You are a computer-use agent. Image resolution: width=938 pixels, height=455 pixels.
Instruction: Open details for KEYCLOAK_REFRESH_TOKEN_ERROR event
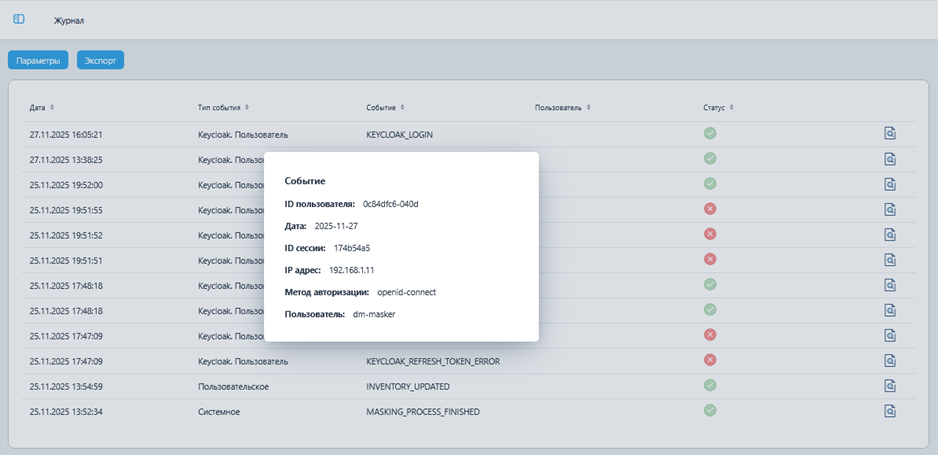[x=889, y=360]
